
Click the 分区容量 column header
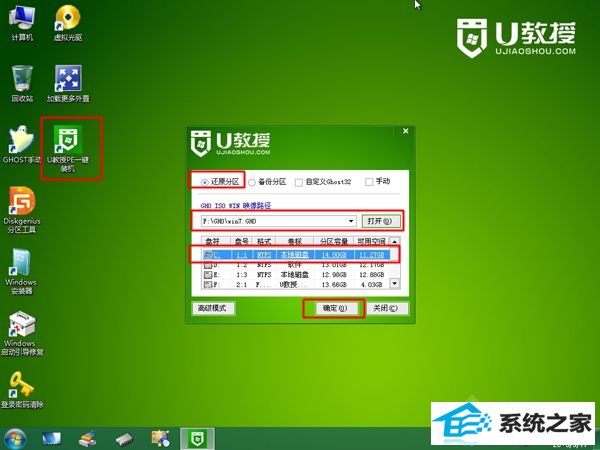(334, 242)
